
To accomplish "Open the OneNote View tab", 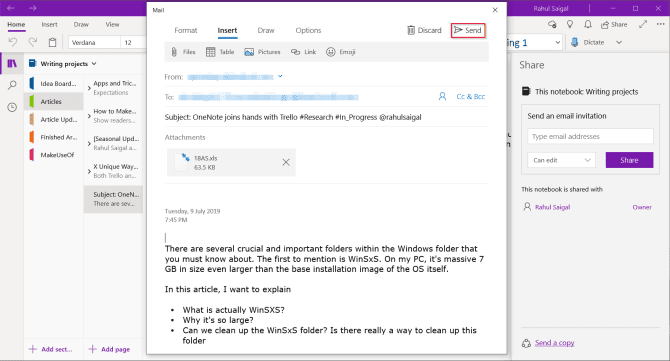I will click(x=112, y=24).
